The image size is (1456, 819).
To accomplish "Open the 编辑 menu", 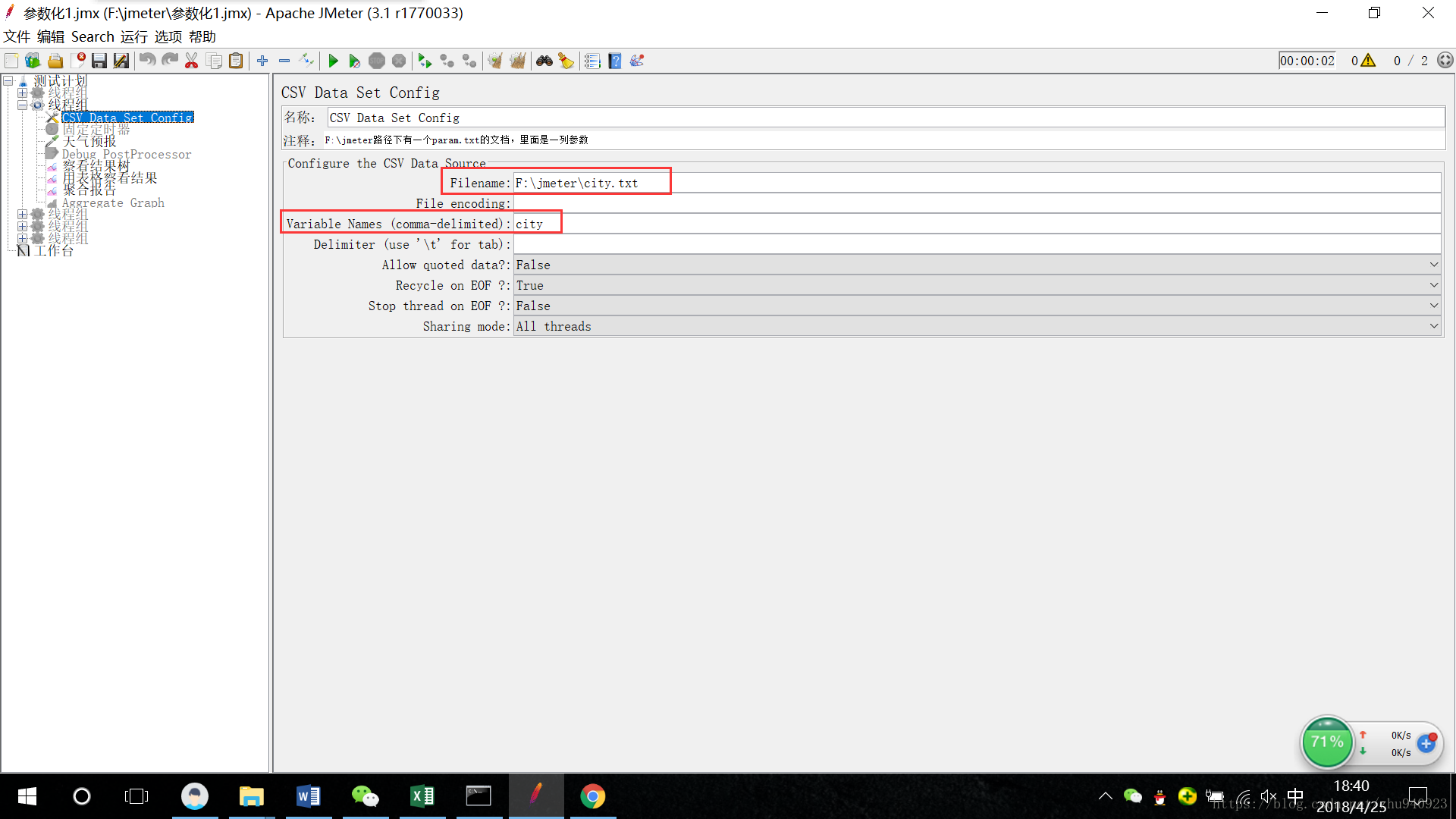I will point(51,36).
